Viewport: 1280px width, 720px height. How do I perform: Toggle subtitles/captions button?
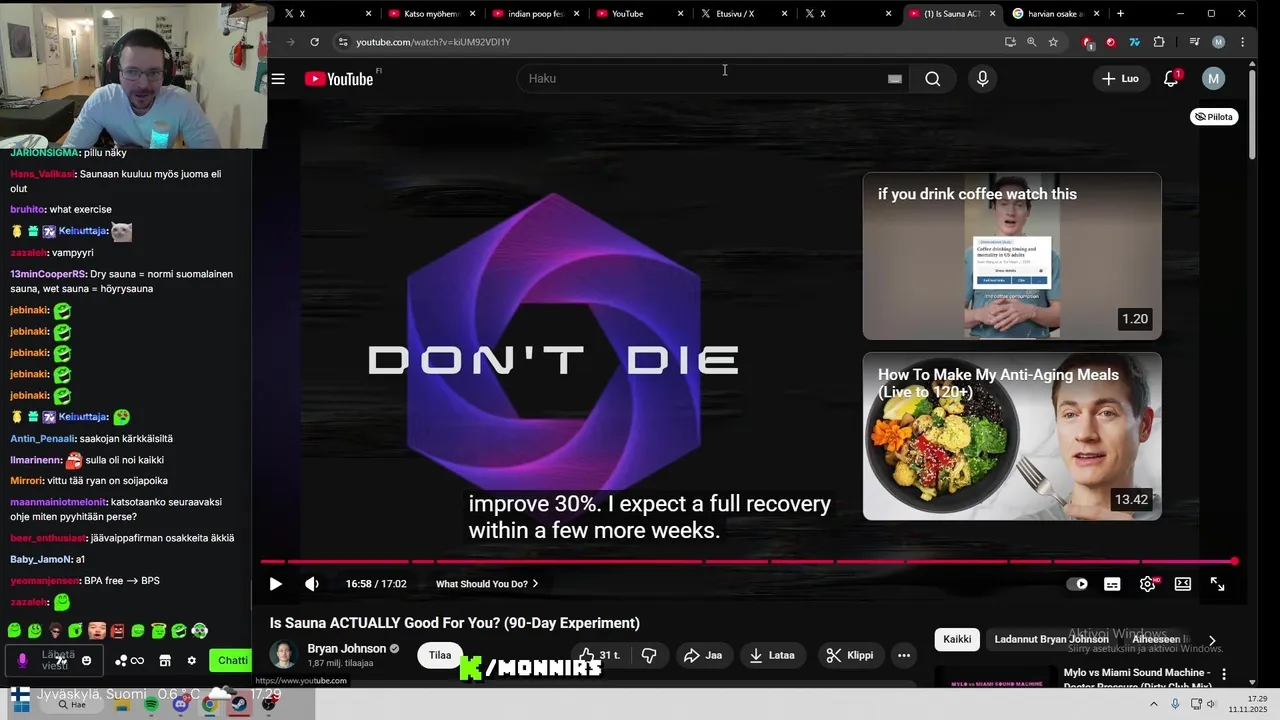[1112, 584]
